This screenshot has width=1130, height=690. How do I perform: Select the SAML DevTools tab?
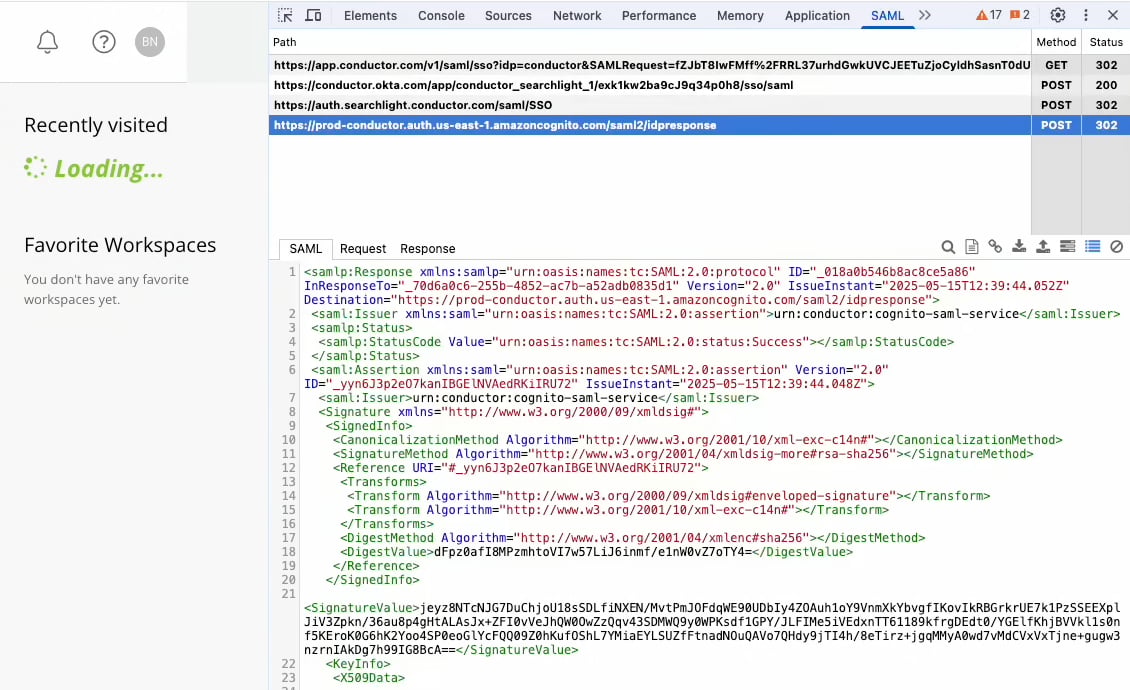[x=887, y=15]
